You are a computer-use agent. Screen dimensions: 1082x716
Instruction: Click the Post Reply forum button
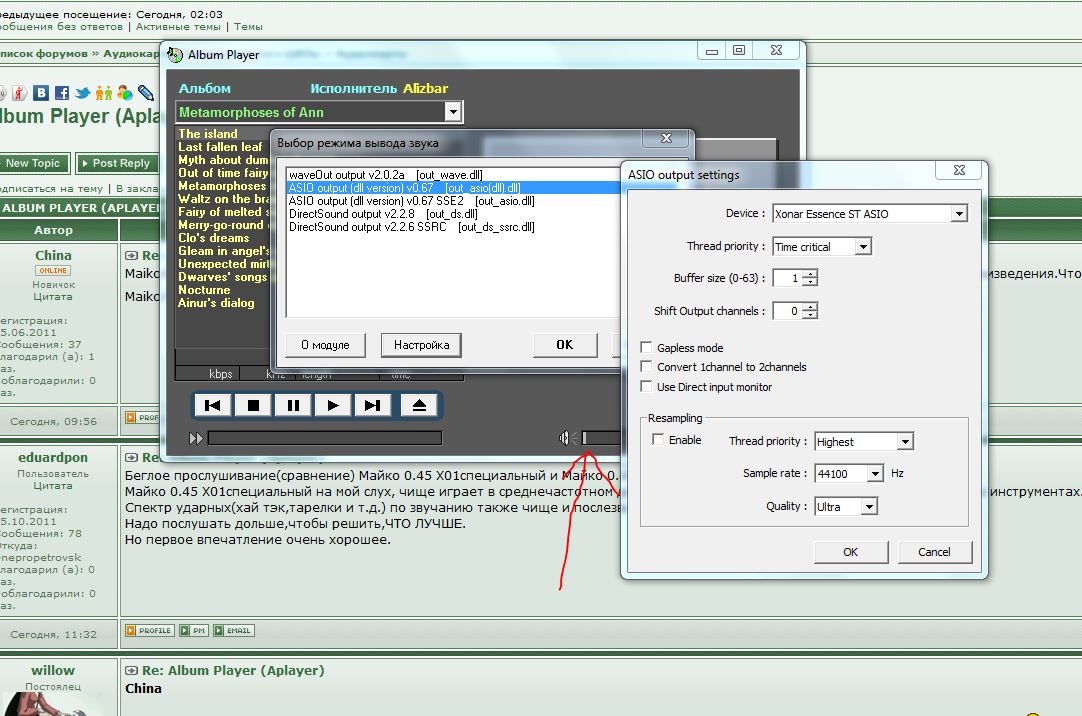click(116, 163)
